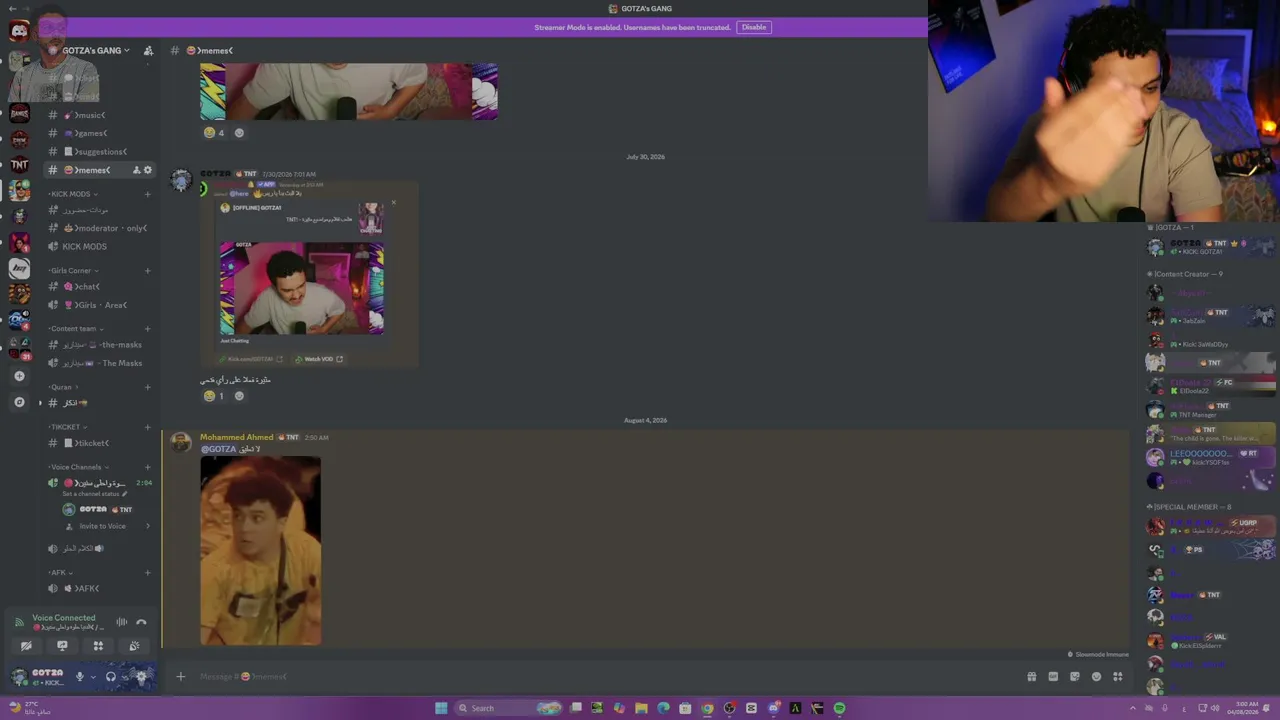Open memes channel settings gear
1280x720 pixels.
148,170
